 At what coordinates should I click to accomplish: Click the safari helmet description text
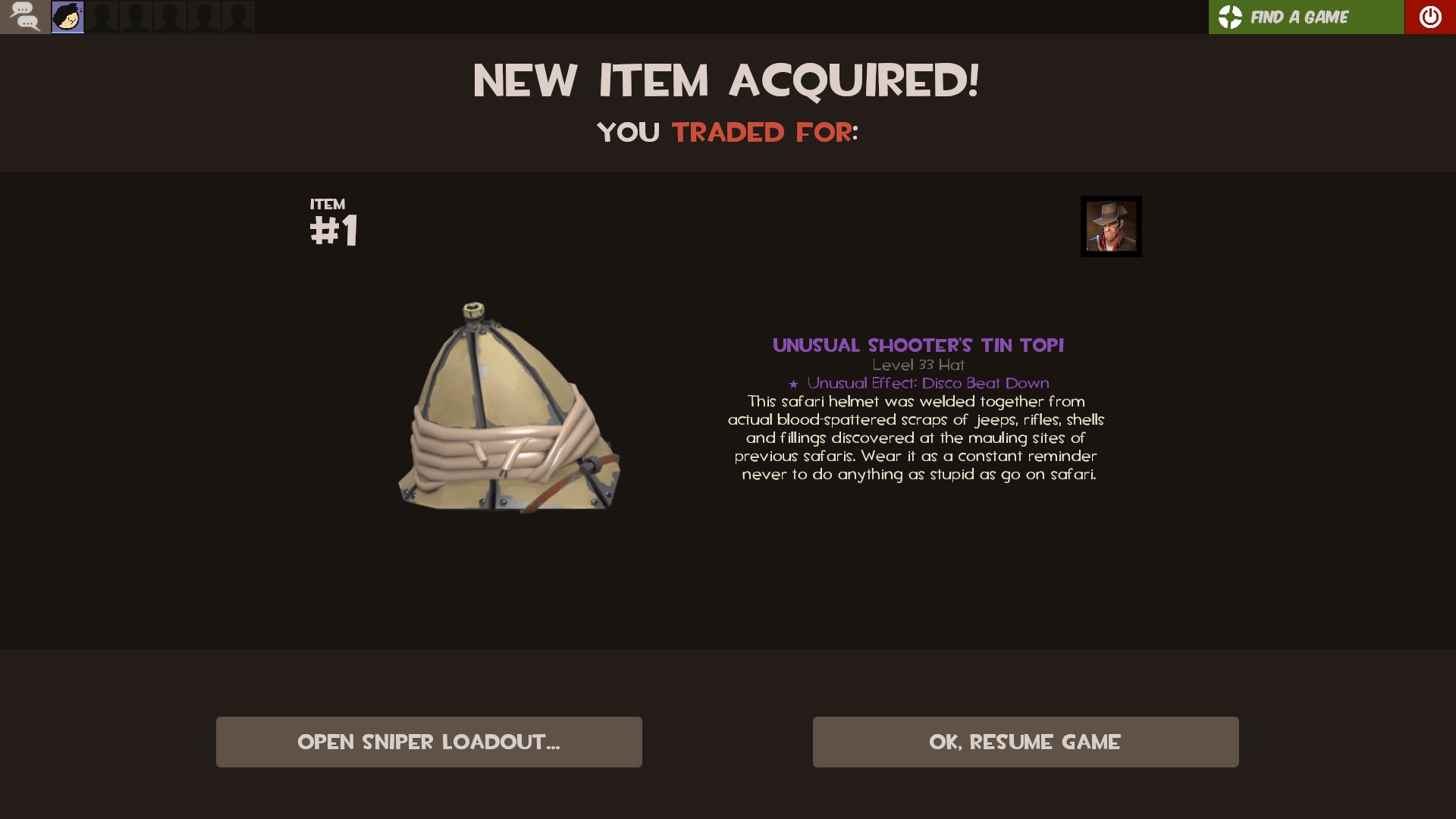click(917, 438)
